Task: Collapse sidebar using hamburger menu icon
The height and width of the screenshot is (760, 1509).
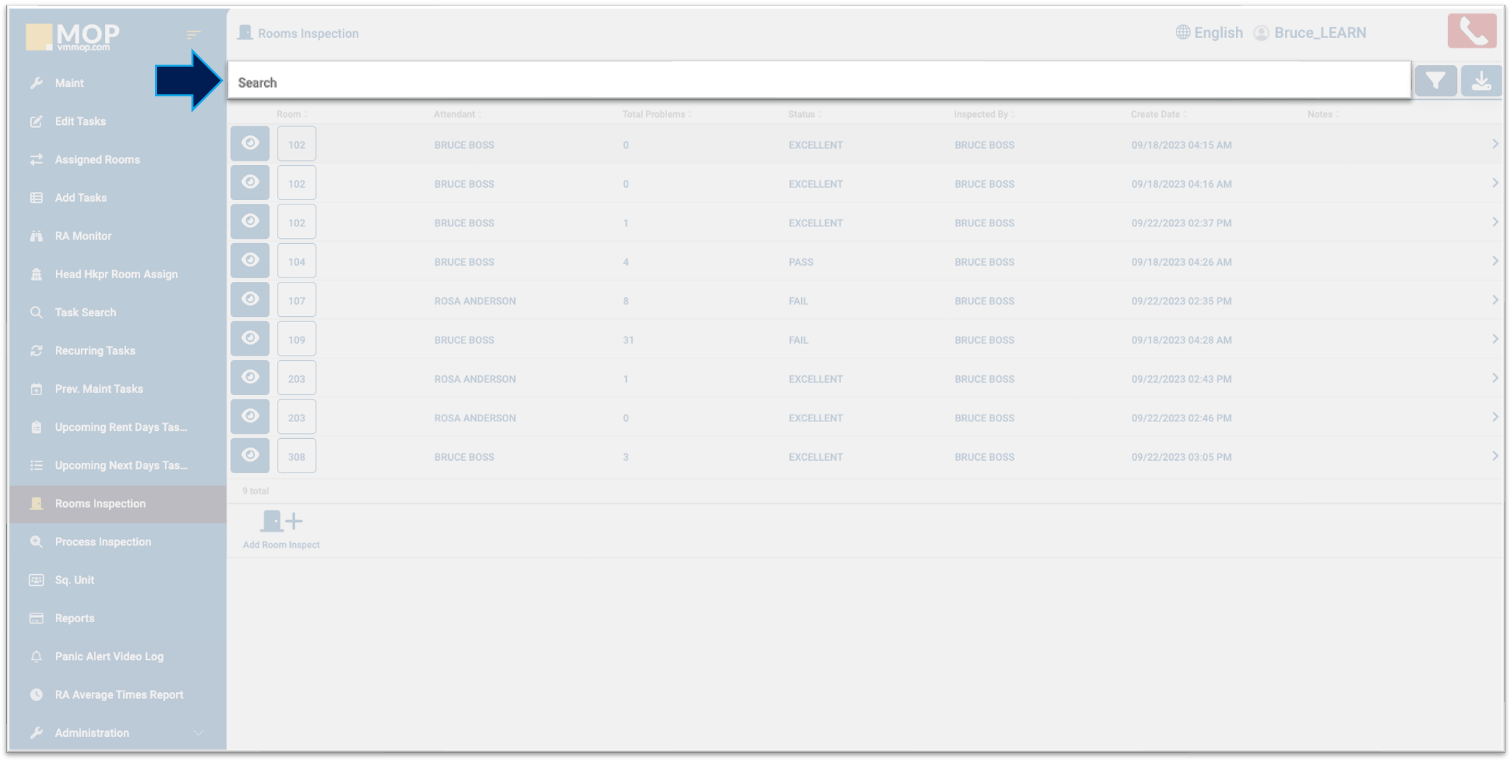Action: point(194,35)
